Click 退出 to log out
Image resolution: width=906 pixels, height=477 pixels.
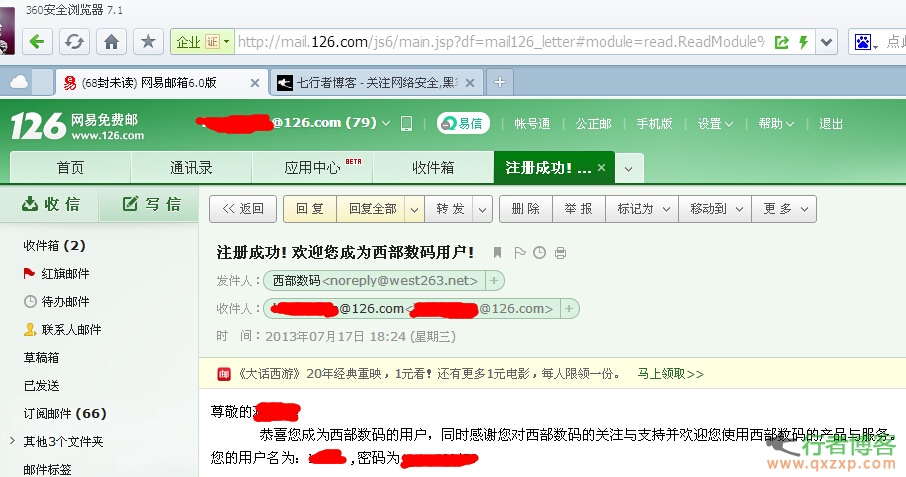coord(830,124)
